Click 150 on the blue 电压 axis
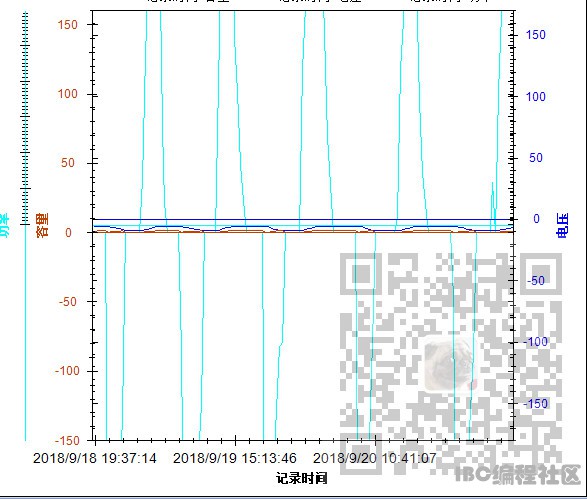Viewport: 587px width, 499px height. click(536, 35)
